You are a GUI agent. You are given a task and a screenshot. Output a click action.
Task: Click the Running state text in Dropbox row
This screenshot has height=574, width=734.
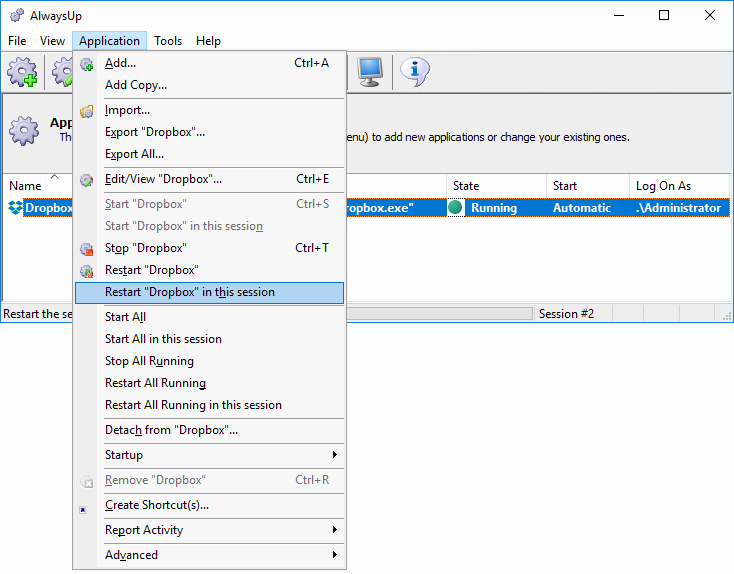click(494, 208)
